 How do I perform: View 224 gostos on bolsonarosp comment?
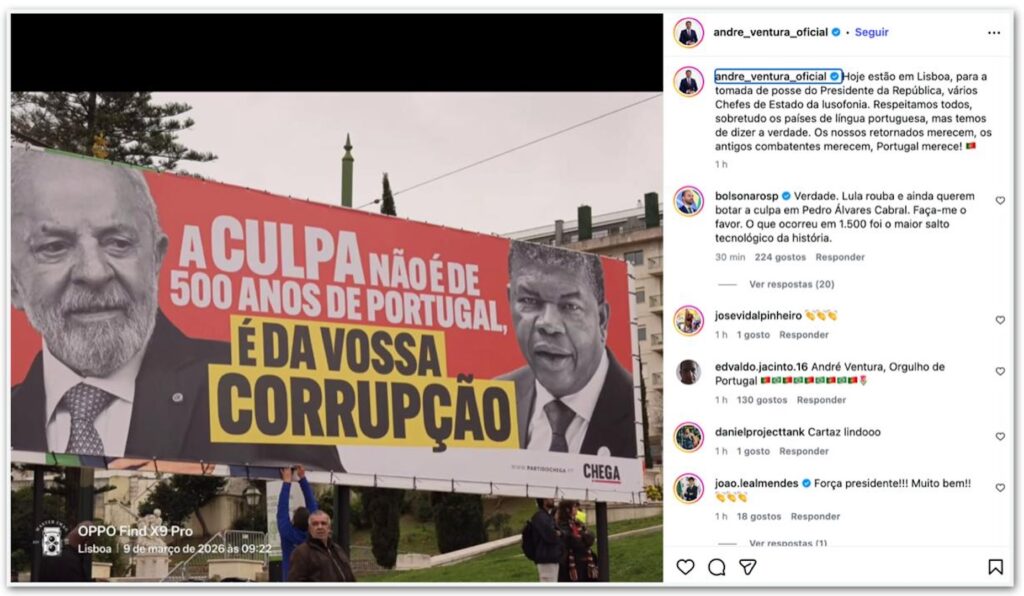pos(780,257)
